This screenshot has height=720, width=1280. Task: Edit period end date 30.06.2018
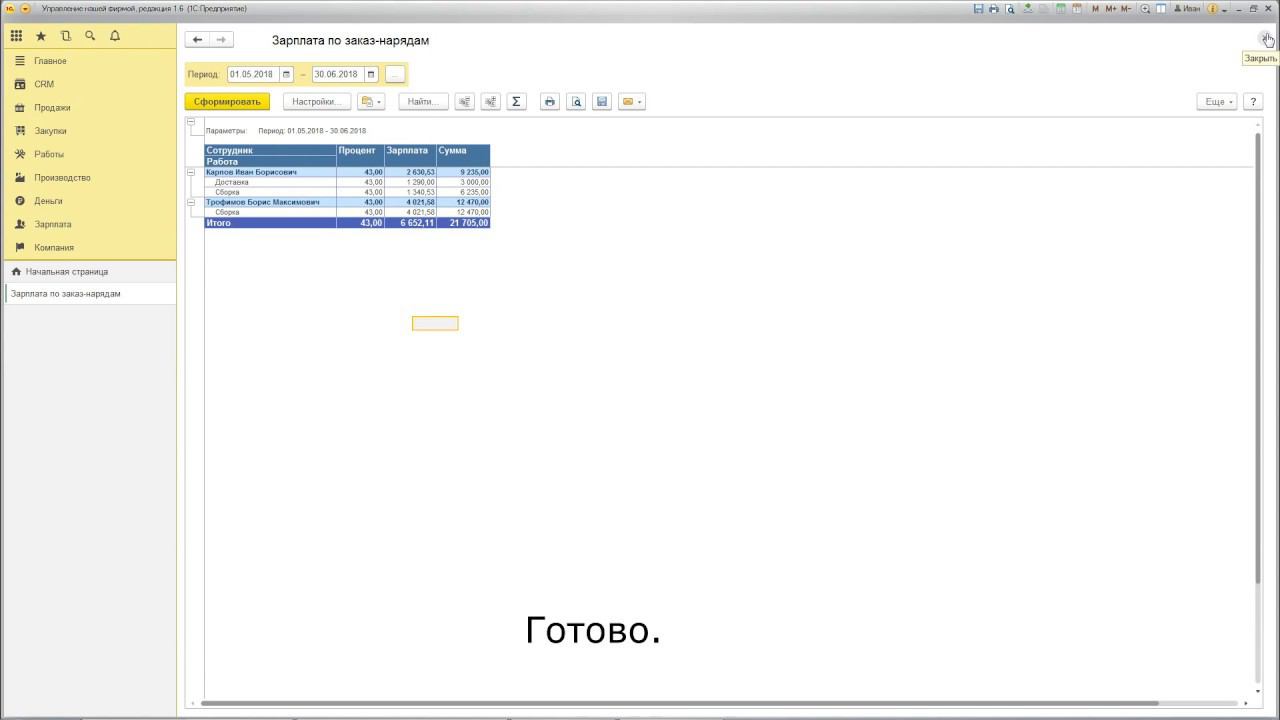point(337,74)
